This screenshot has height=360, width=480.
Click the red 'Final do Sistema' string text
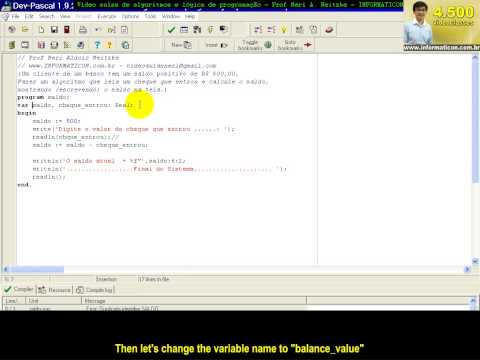point(163,169)
